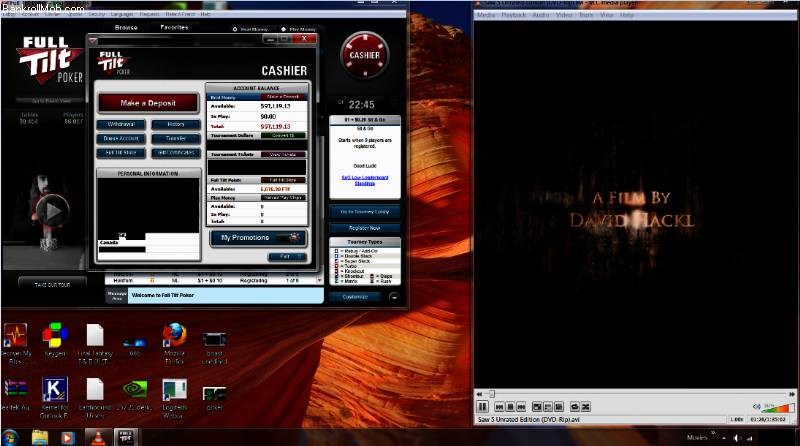This screenshot has width=800, height=446.
Task: Open system tray volume icon
Action: [736, 438]
